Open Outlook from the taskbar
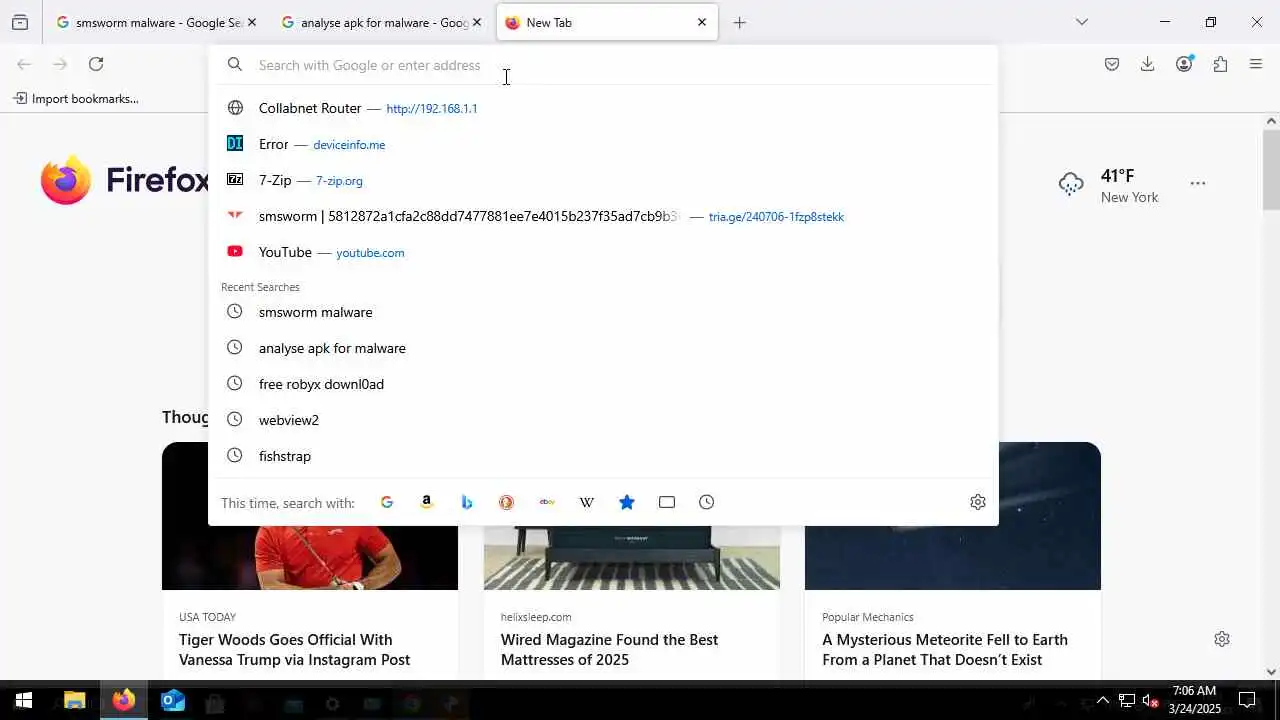Viewport: 1280px width, 720px height. (173, 701)
